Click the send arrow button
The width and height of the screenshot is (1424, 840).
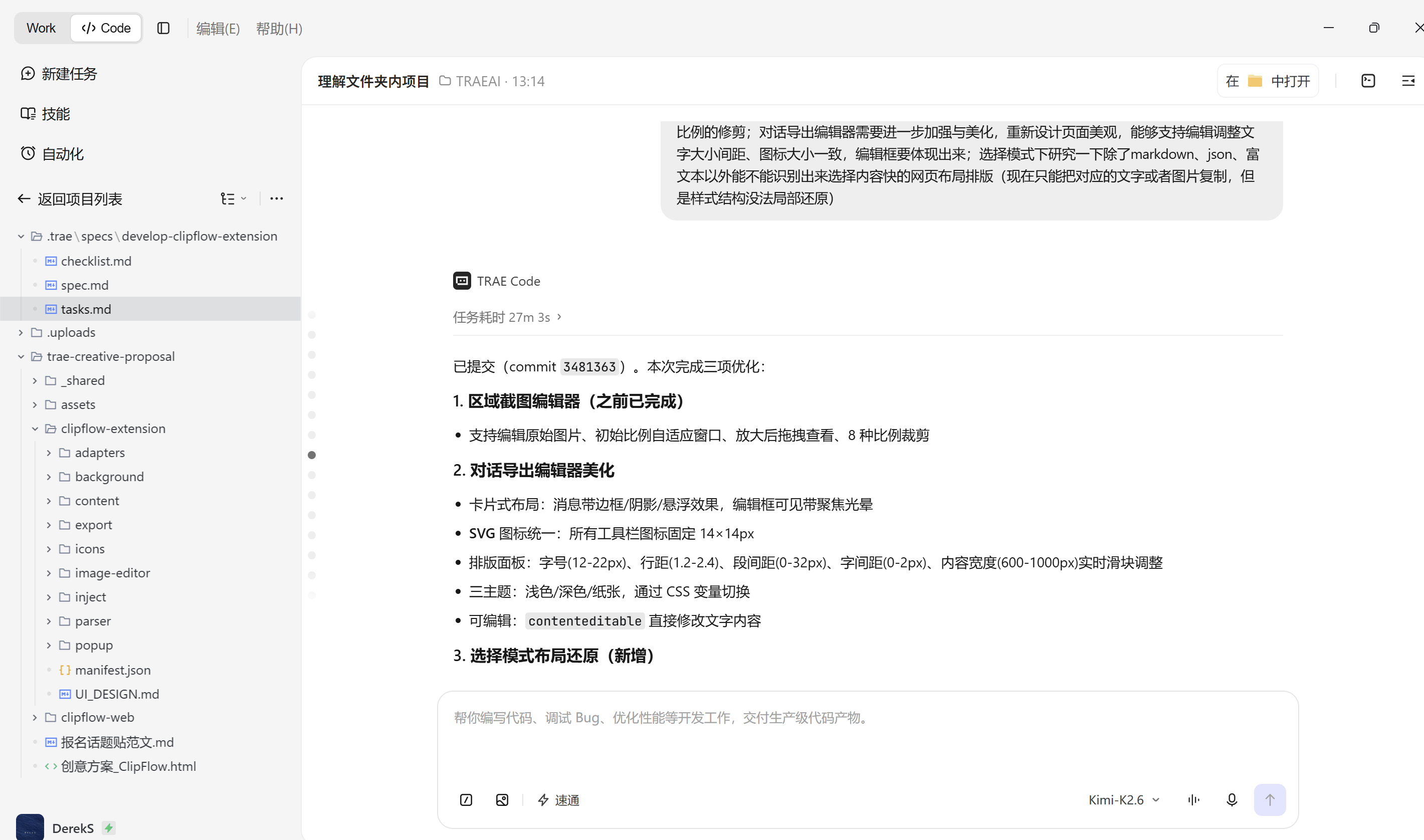1270,800
